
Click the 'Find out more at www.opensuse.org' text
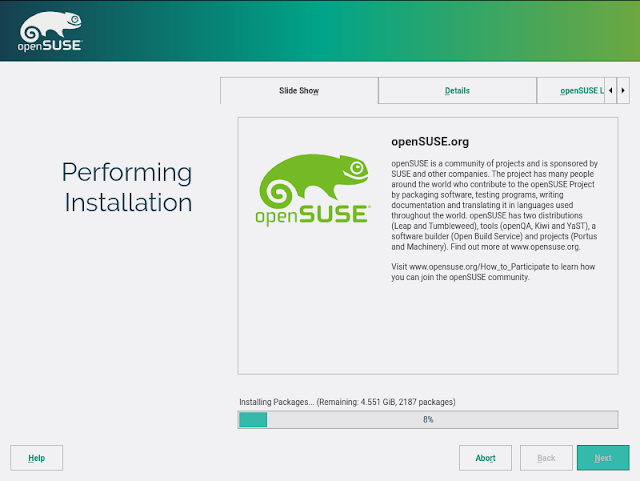pos(515,247)
